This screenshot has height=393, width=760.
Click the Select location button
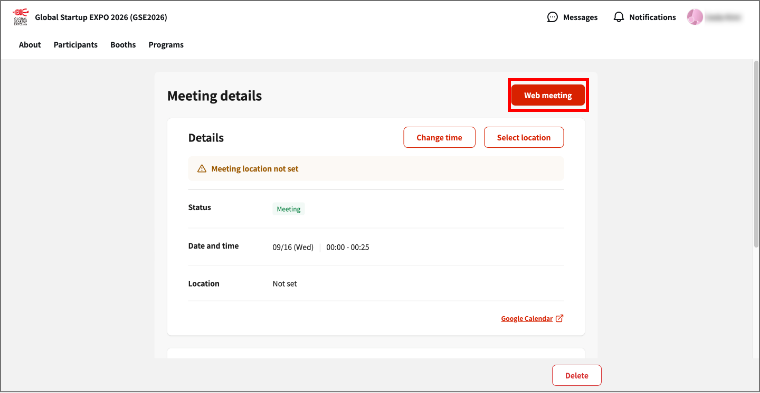[523, 137]
